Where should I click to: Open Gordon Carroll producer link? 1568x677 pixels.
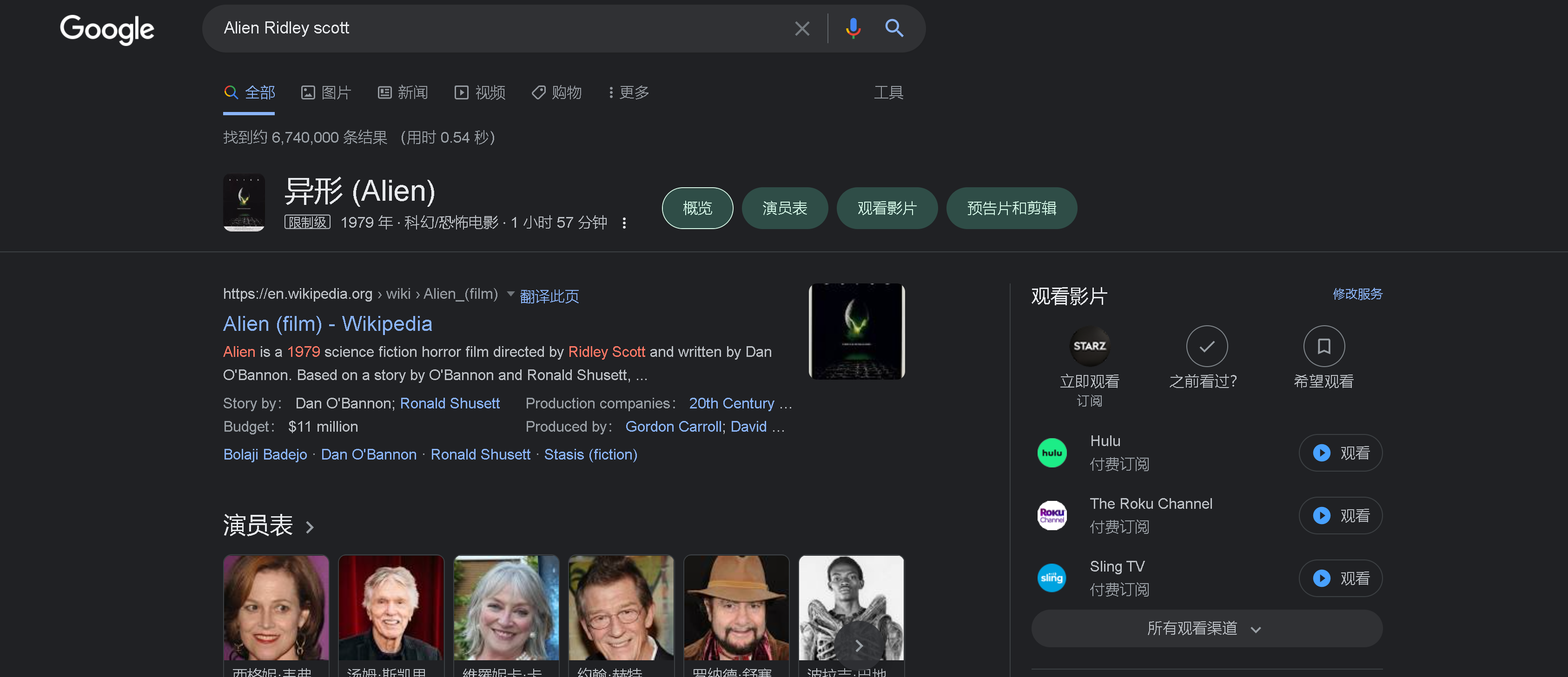tap(673, 427)
